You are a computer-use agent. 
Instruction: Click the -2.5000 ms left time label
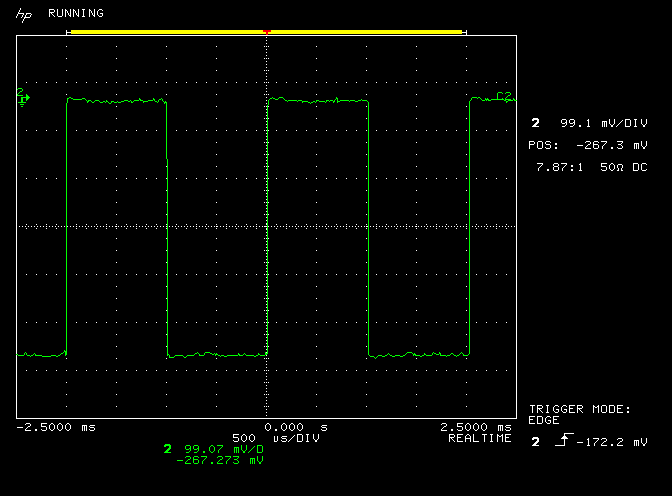(56, 427)
